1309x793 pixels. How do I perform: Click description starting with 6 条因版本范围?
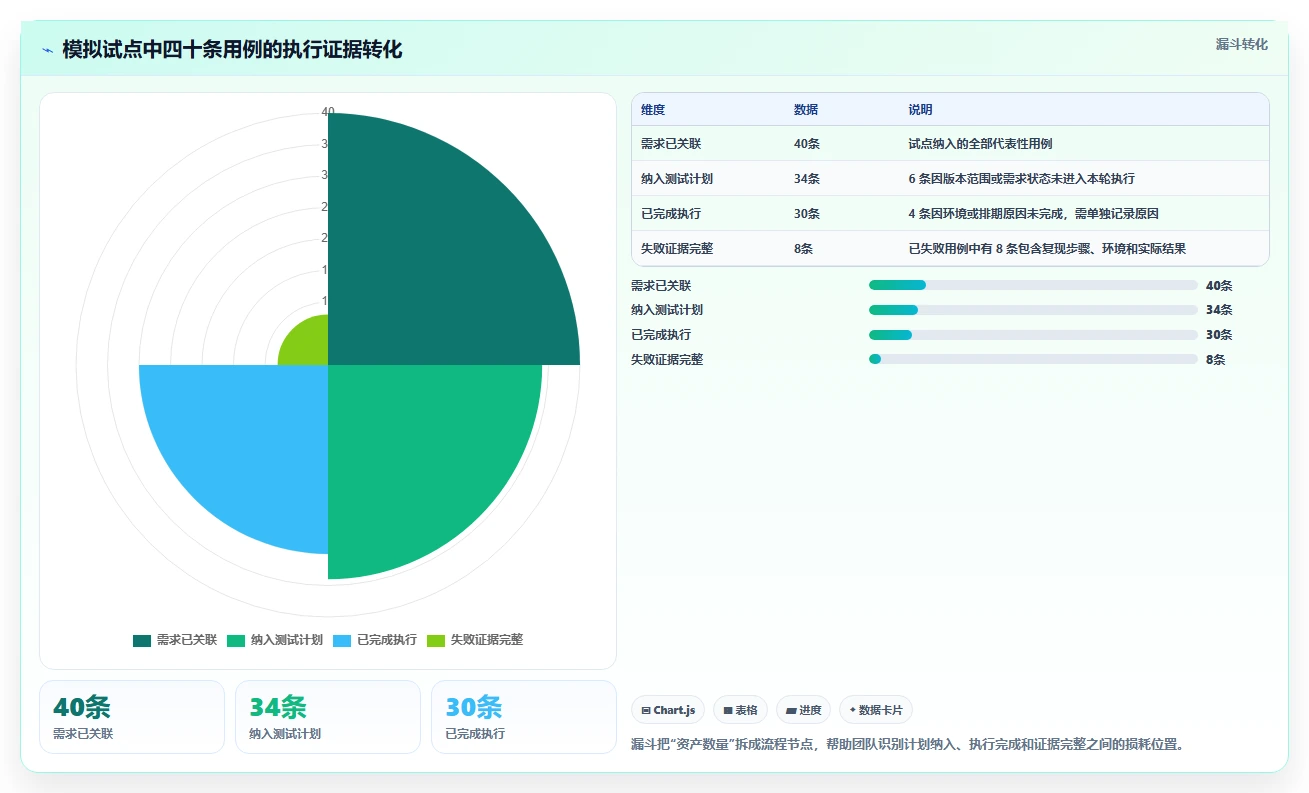click(x=1021, y=179)
